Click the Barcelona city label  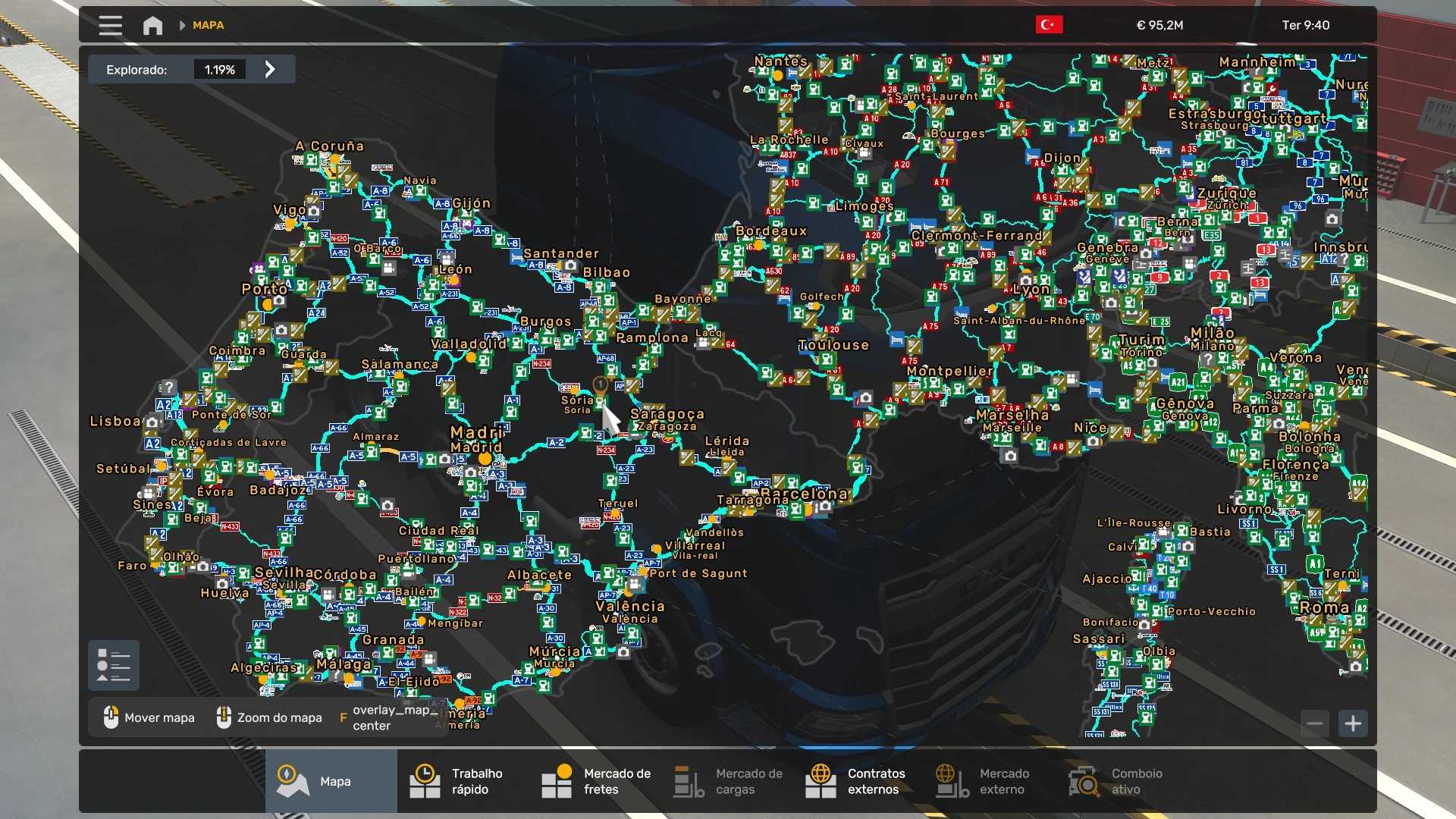point(804,494)
